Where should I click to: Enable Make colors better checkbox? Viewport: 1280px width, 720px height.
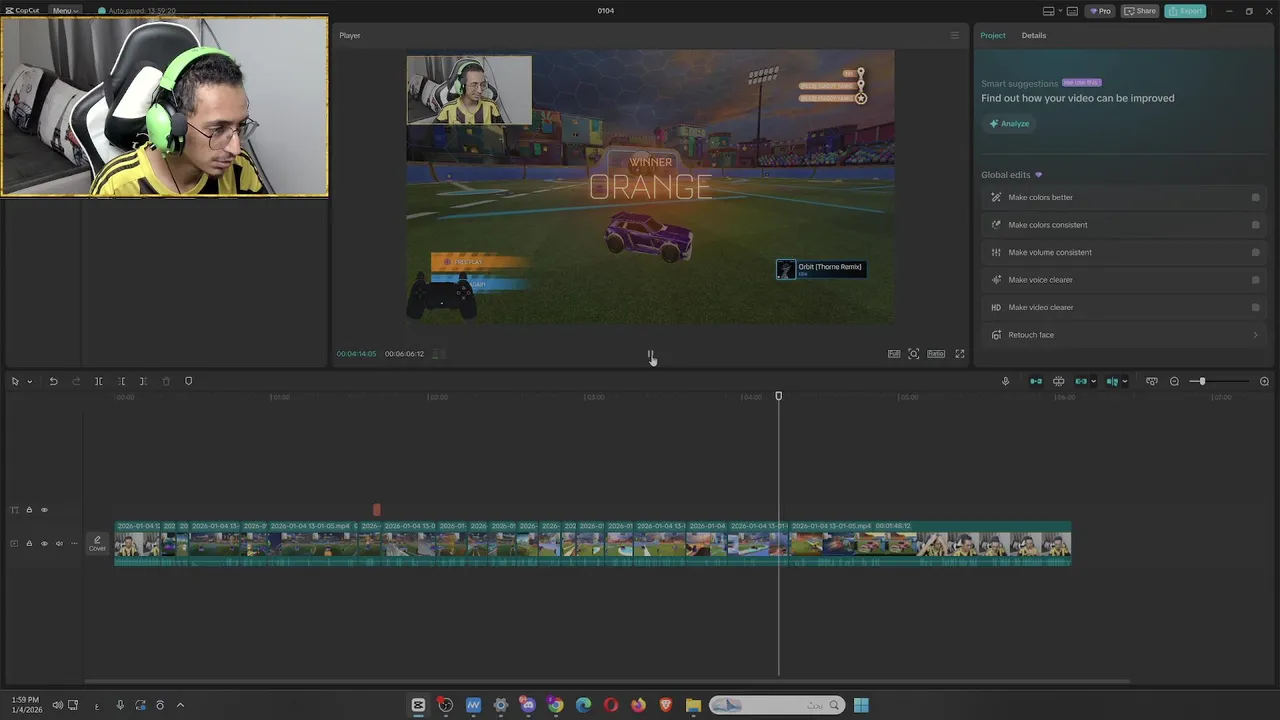[x=1256, y=197]
